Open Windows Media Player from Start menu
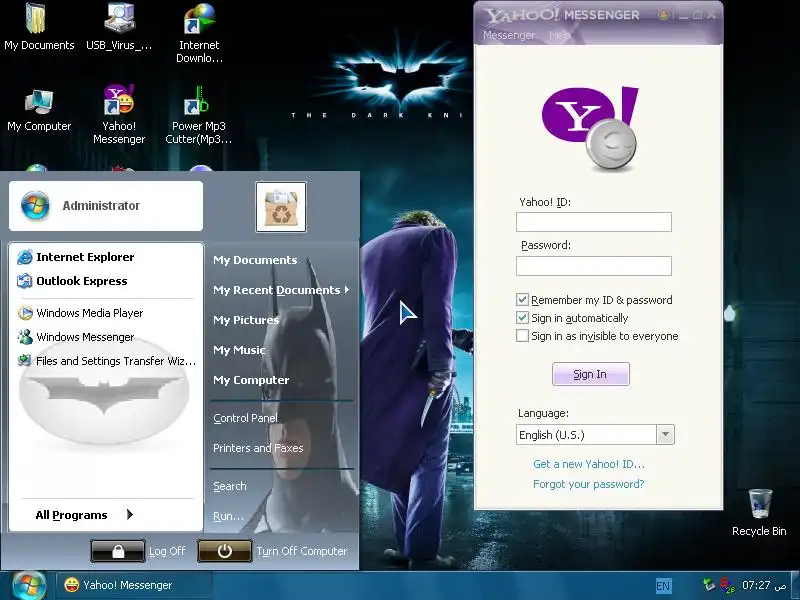The image size is (800, 600). pyautogui.click(x=89, y=313)
